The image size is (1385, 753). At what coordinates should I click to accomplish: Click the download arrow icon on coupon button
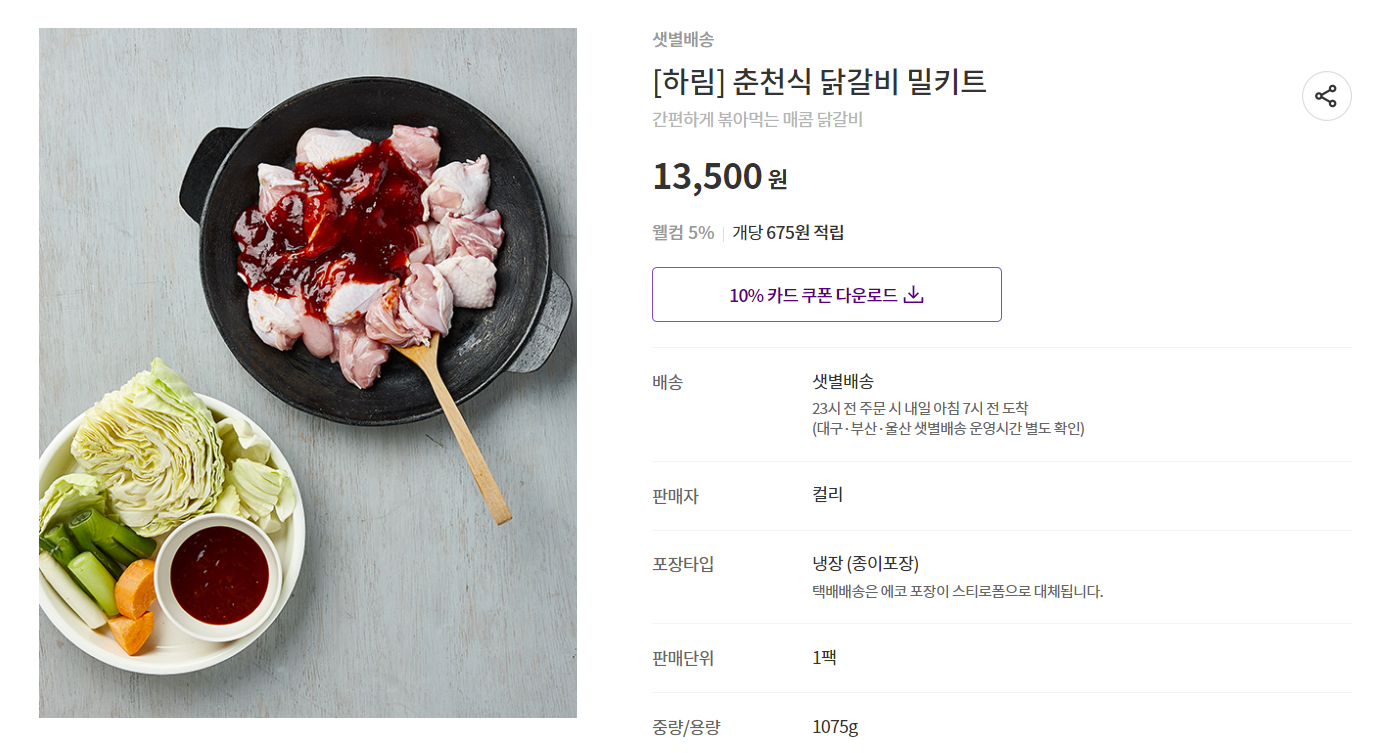pyautogui.click(x=913, y=295)
